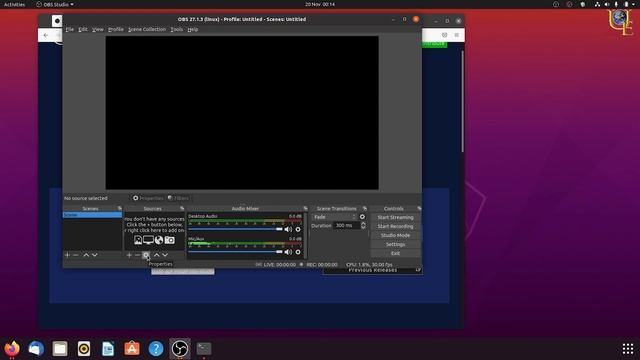Open Help from the dock
The image size is (640, 360).
(x=156, y=349)
